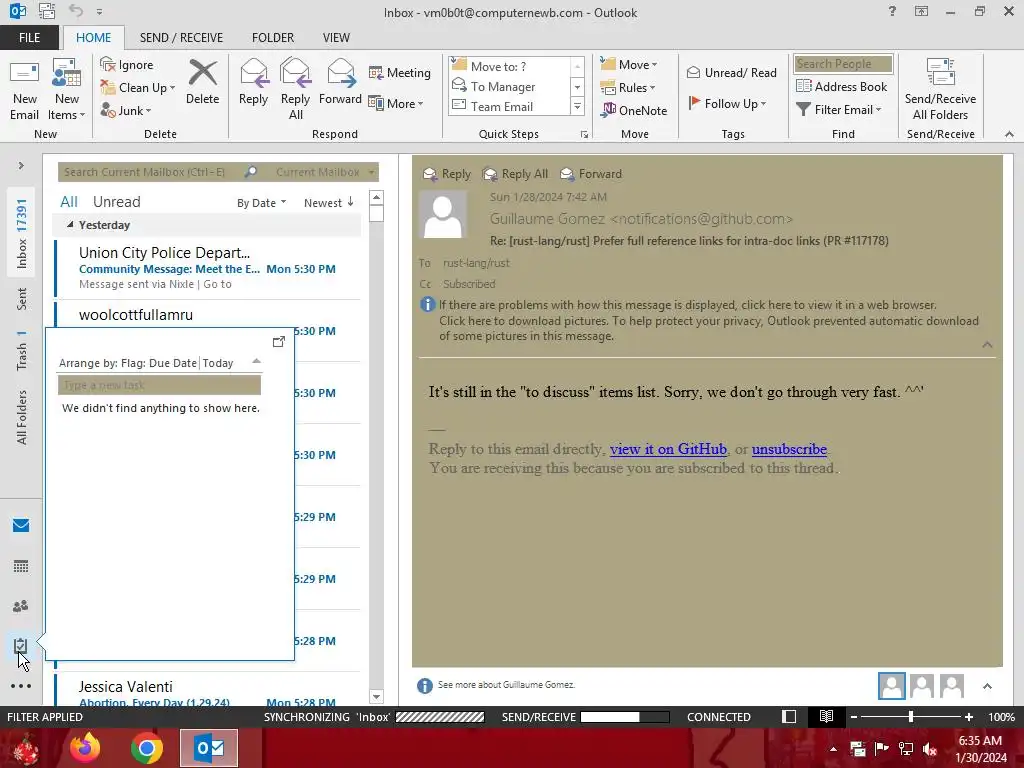Send the message to OneNote
The height and width of the screenshot is (768, 1024).
[x=634, y=110]
